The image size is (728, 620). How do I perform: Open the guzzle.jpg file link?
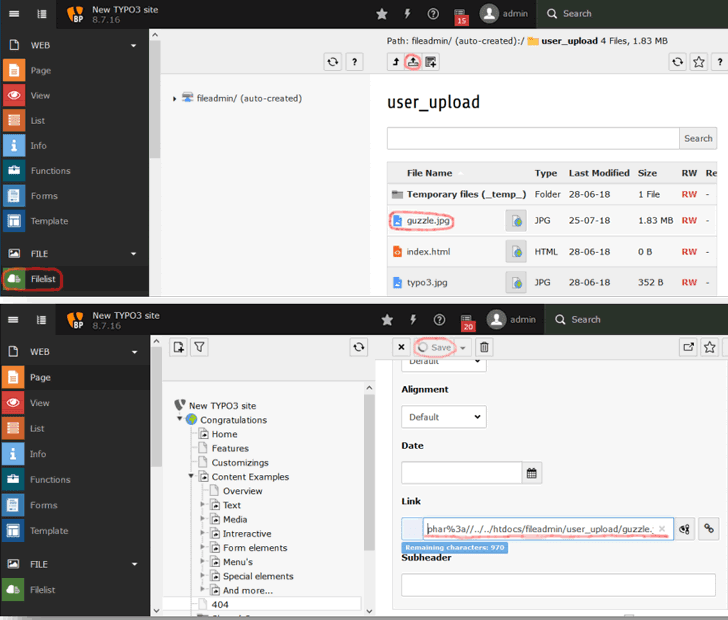(x=428, y=220)
